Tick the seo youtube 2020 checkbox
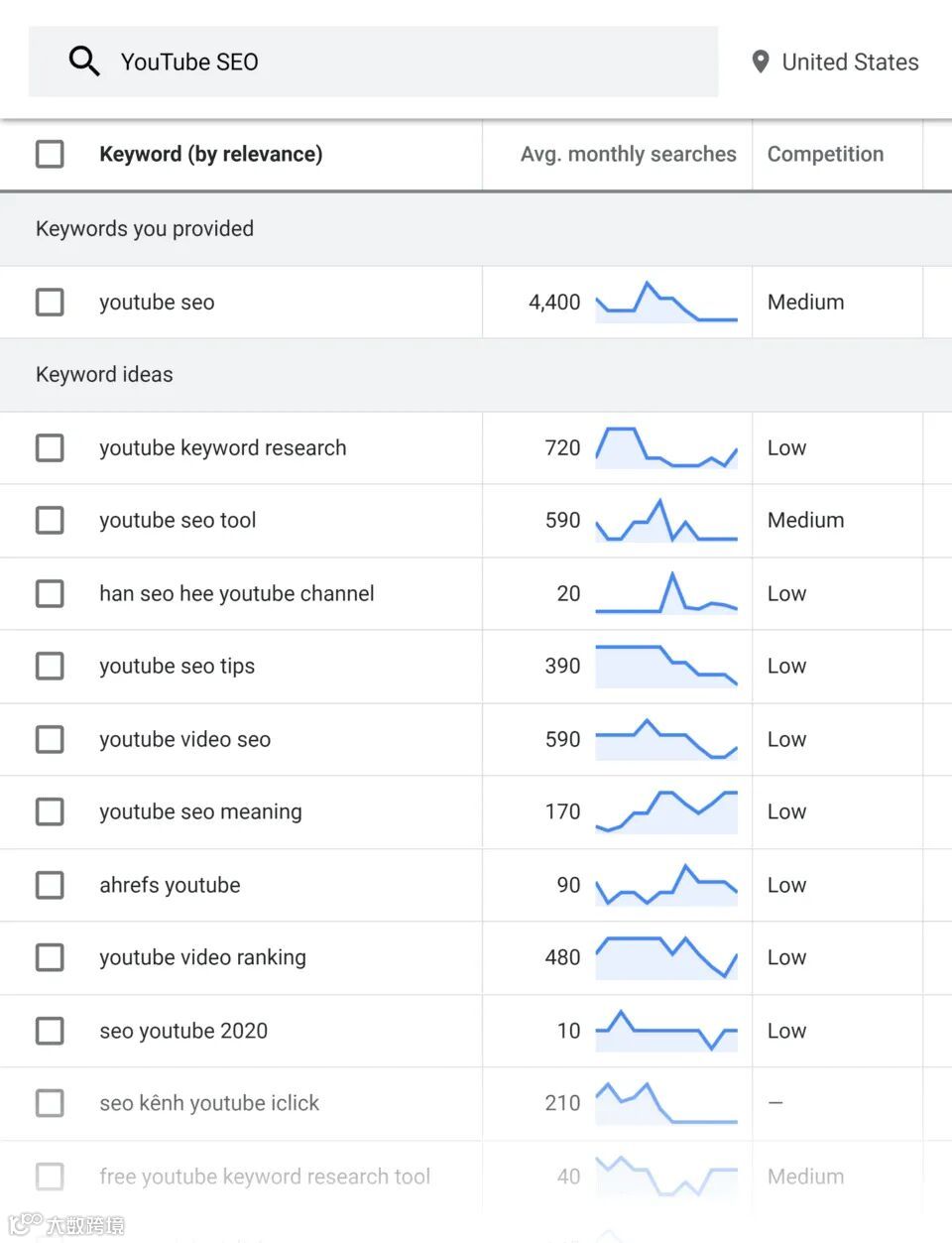 (50, 1031)
